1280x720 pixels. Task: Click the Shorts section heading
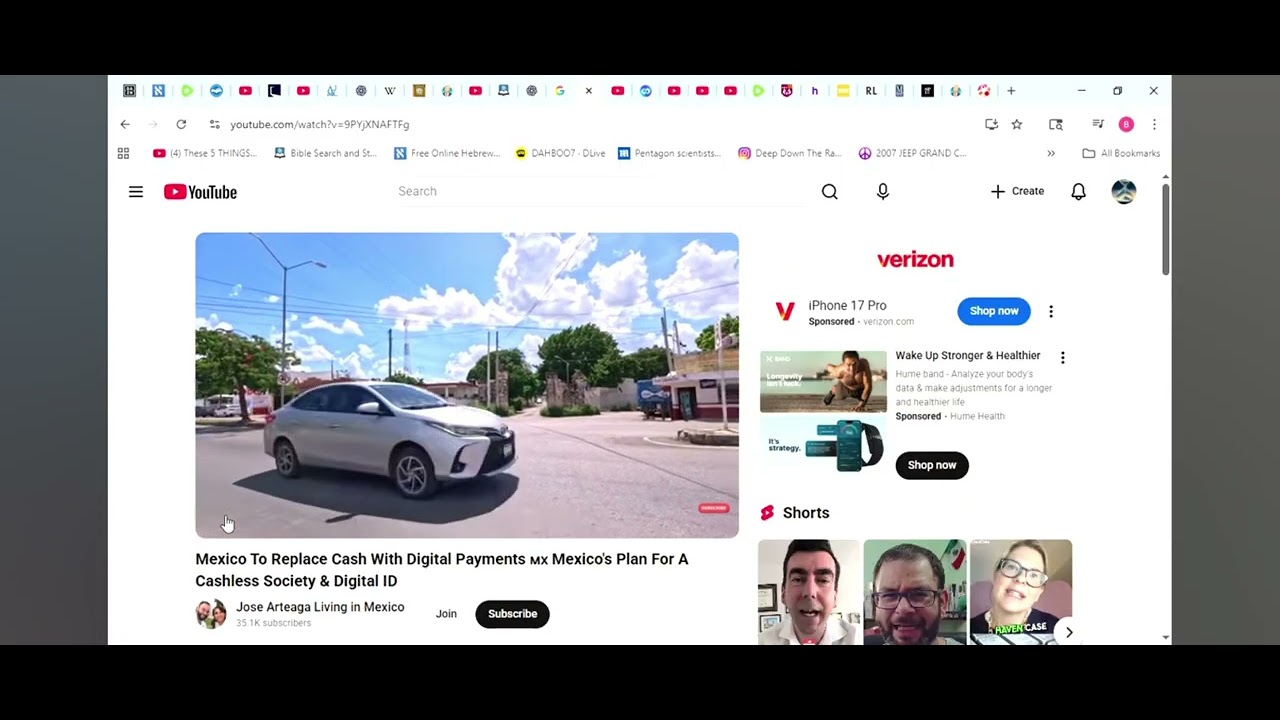click(x=806, y=513)
